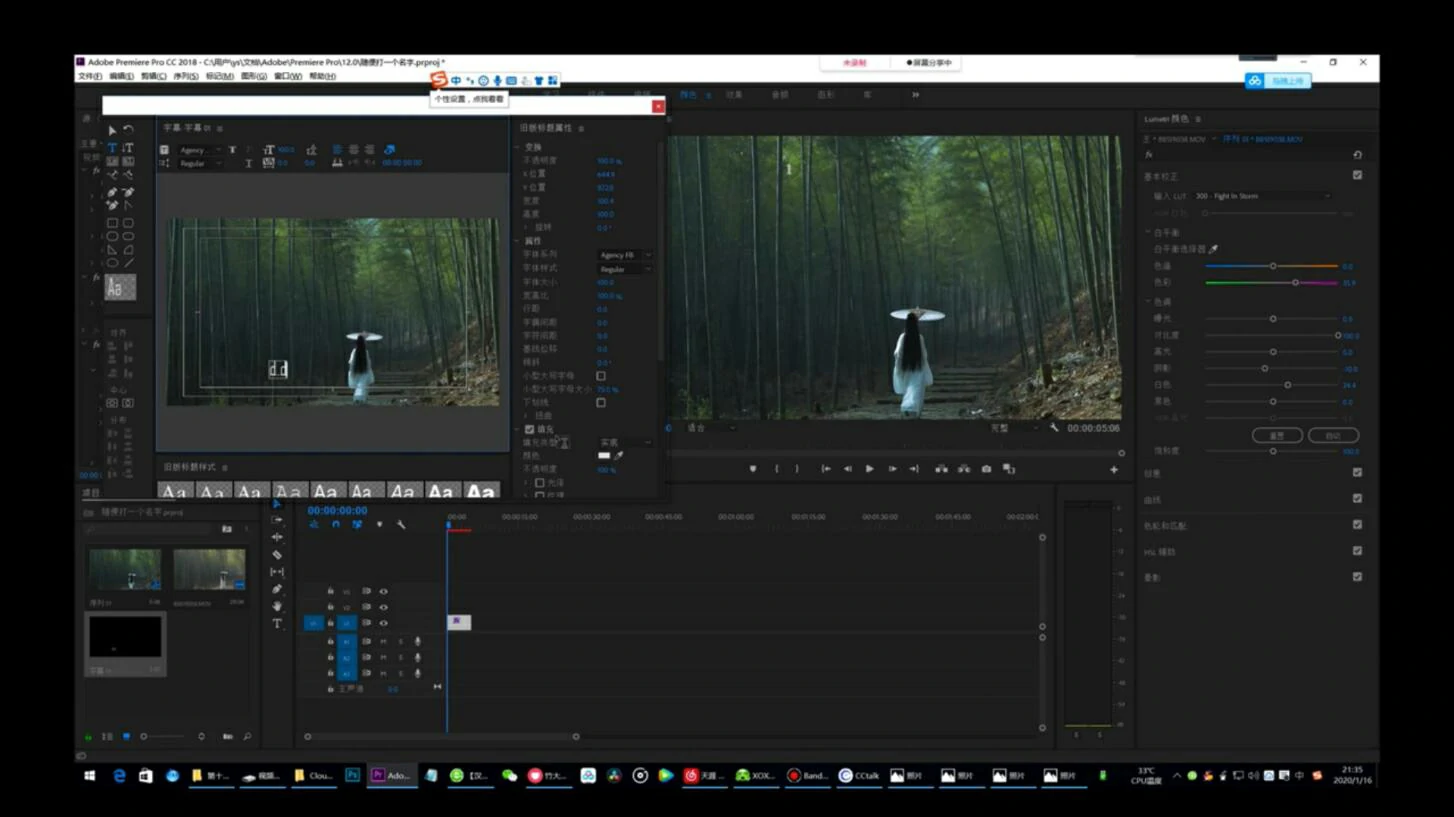1454x817 pixels.
Task: Select the Line shape tool
Action: coord(128,263)
